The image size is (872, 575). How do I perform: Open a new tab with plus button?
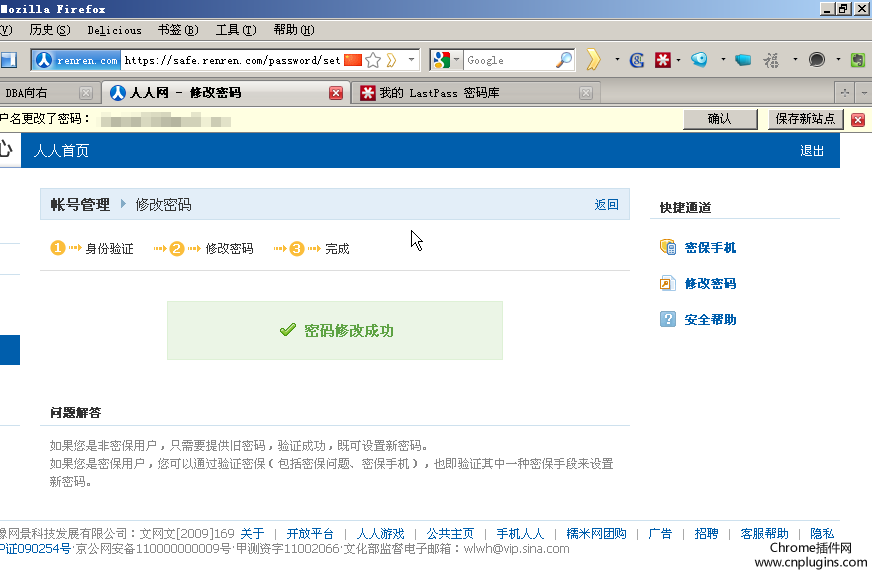pos(844,93)
